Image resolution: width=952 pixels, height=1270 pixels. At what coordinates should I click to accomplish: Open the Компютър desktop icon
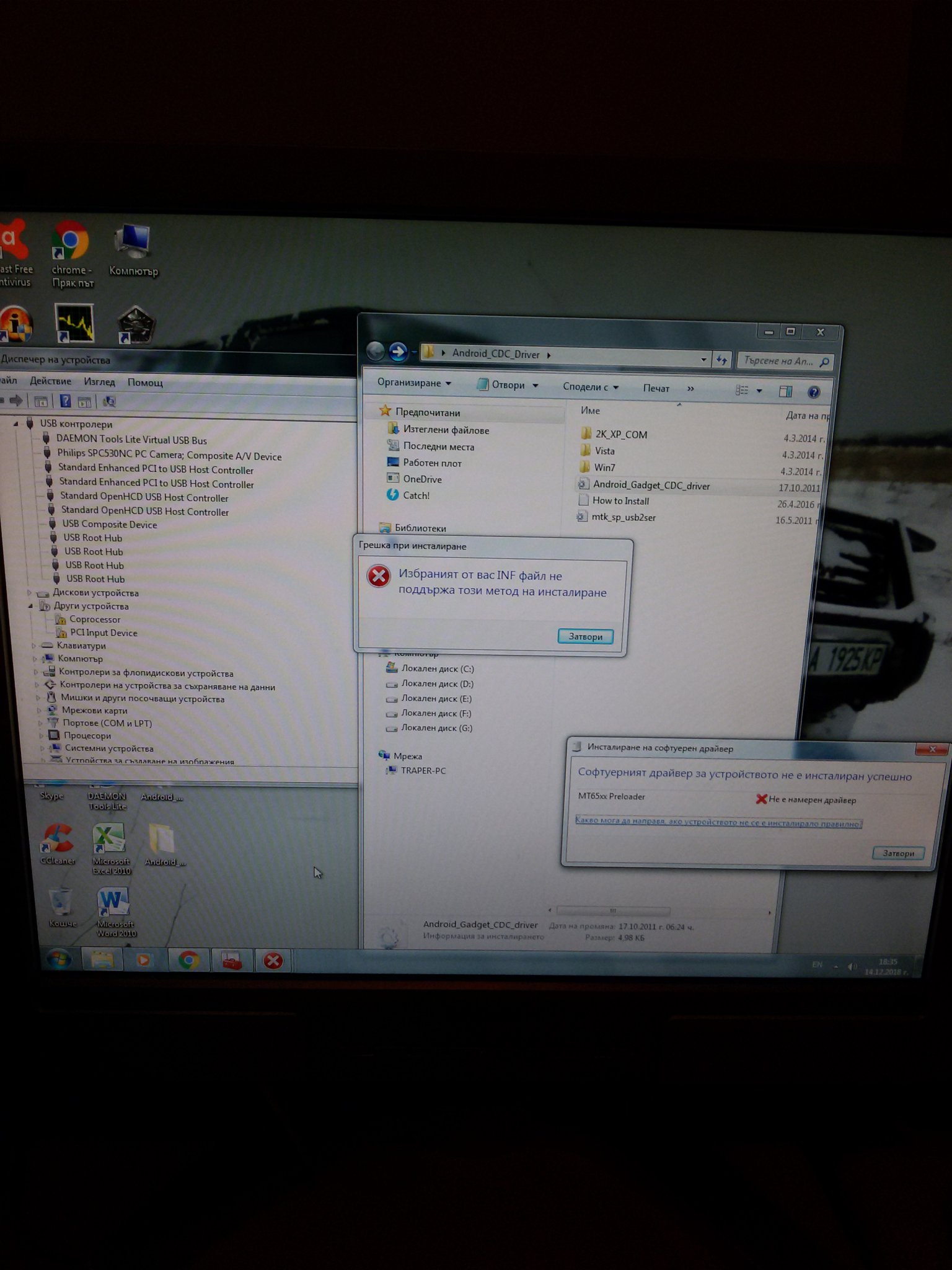pyautogui.click(x=133, y=249)
